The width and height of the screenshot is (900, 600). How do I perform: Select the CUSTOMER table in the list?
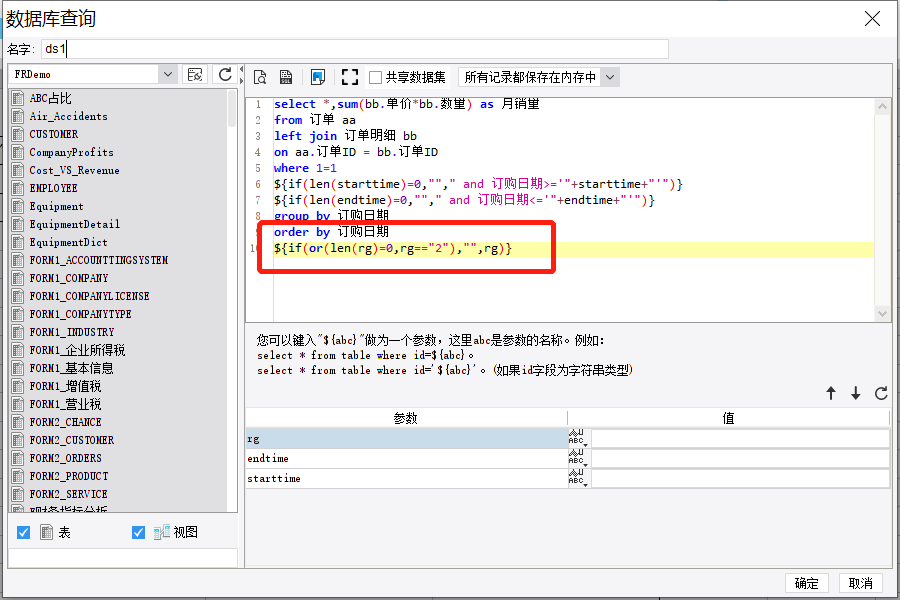(x=54, y=134)
